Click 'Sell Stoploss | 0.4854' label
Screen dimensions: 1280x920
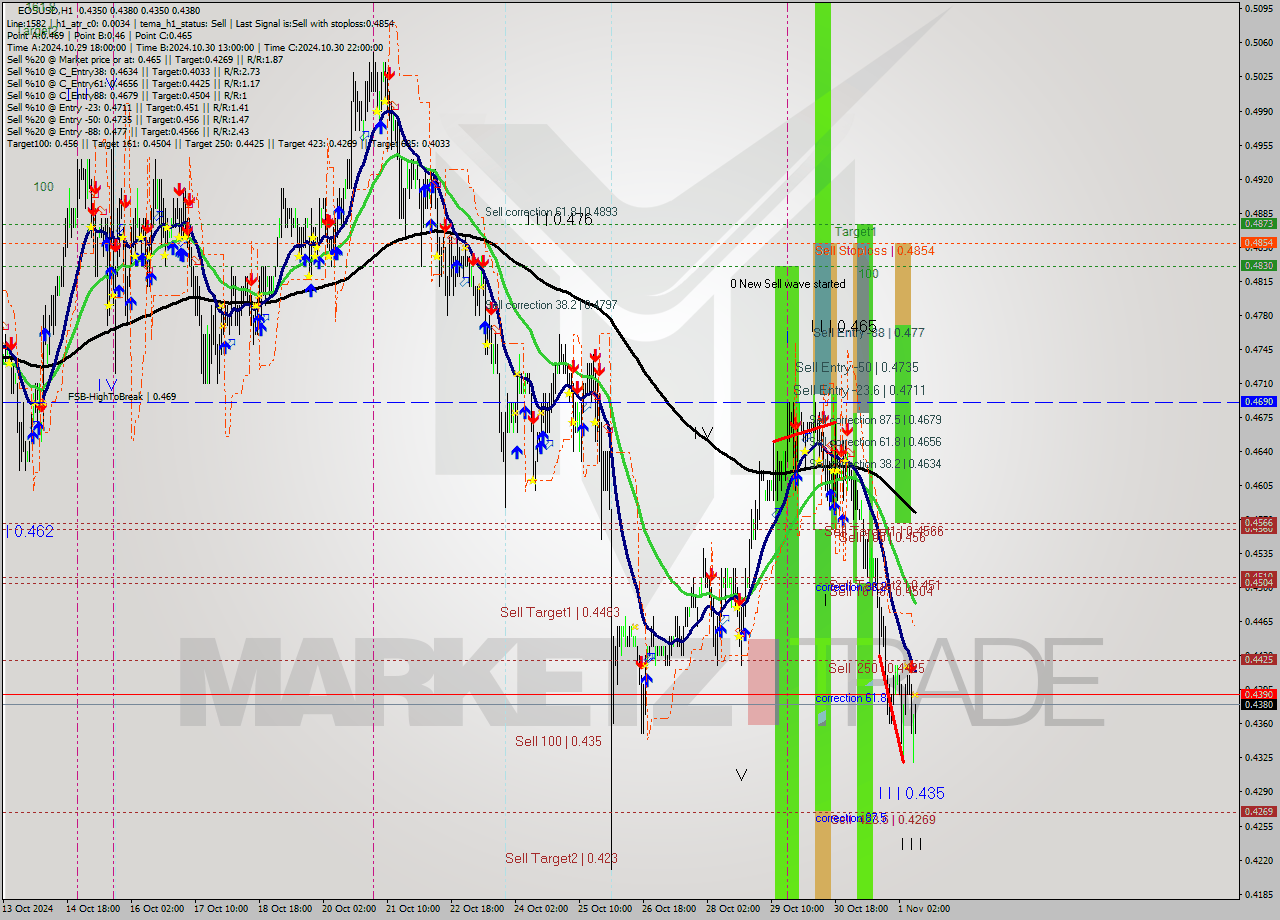click(x=875, y=251)
